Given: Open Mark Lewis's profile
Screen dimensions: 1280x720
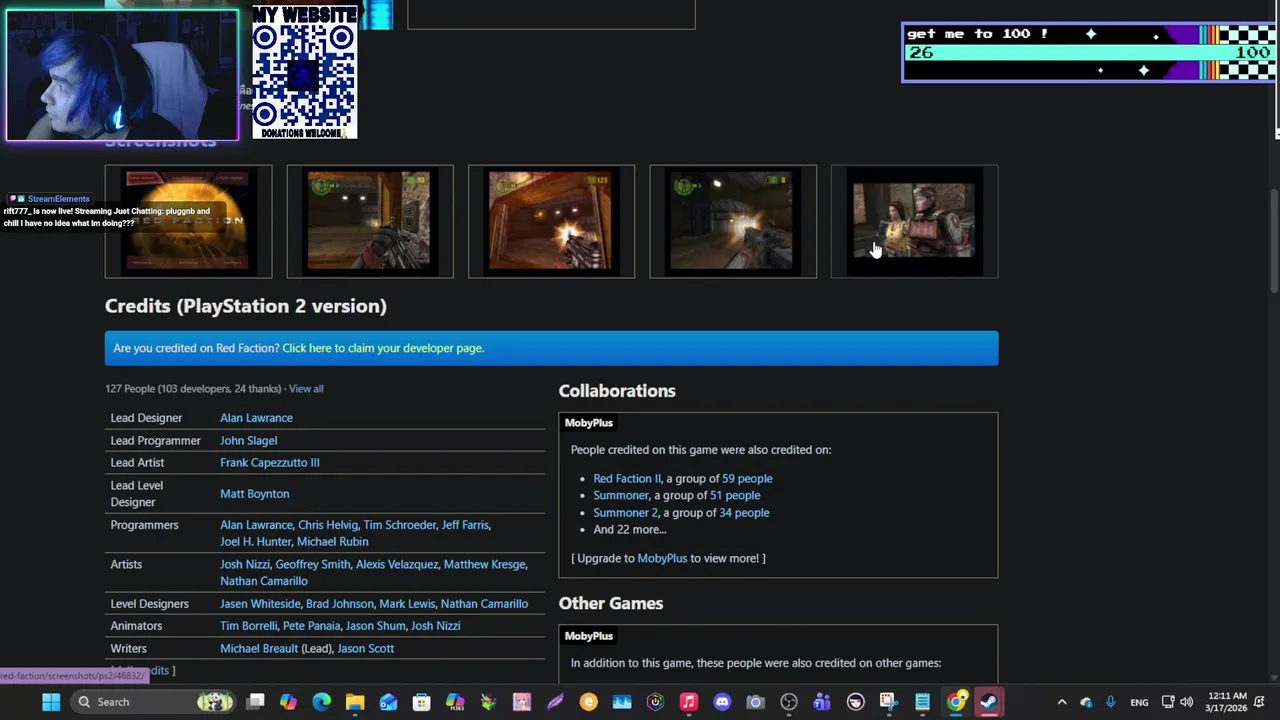Looking at the screenshot, I should (x=407, y=604).
